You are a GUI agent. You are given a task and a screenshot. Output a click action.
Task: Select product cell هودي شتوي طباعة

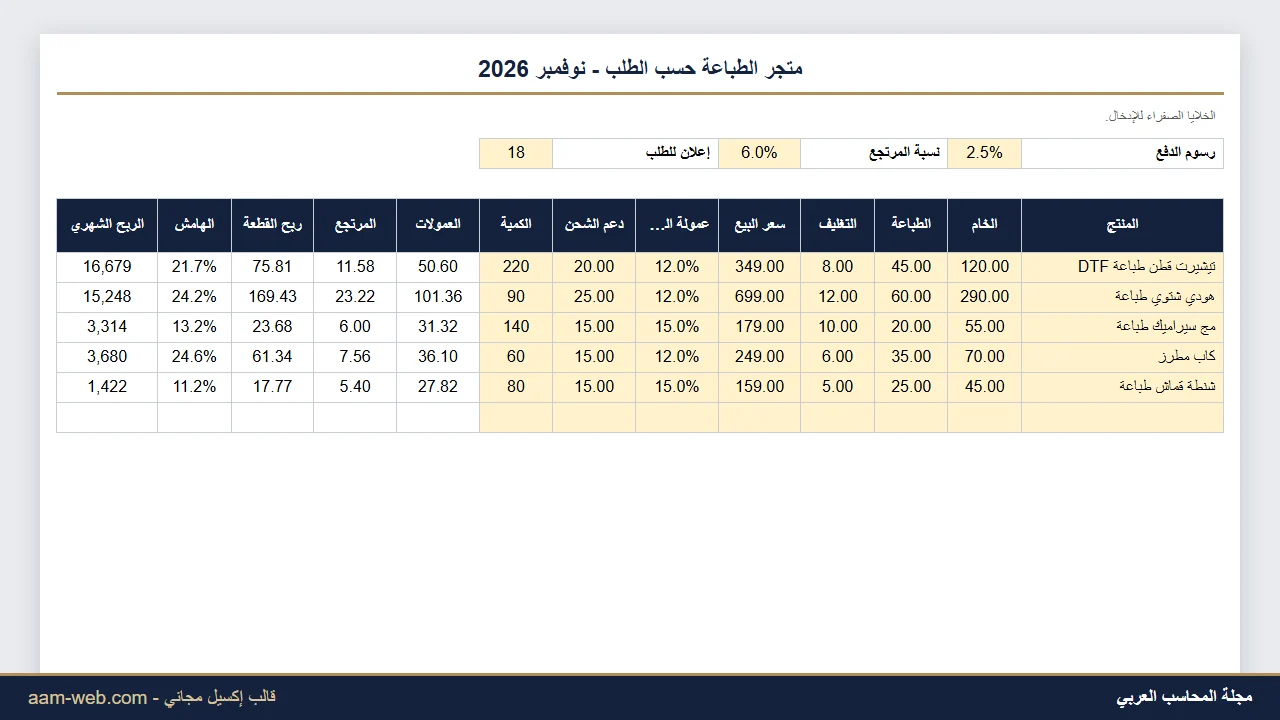tap(1122, 297)
